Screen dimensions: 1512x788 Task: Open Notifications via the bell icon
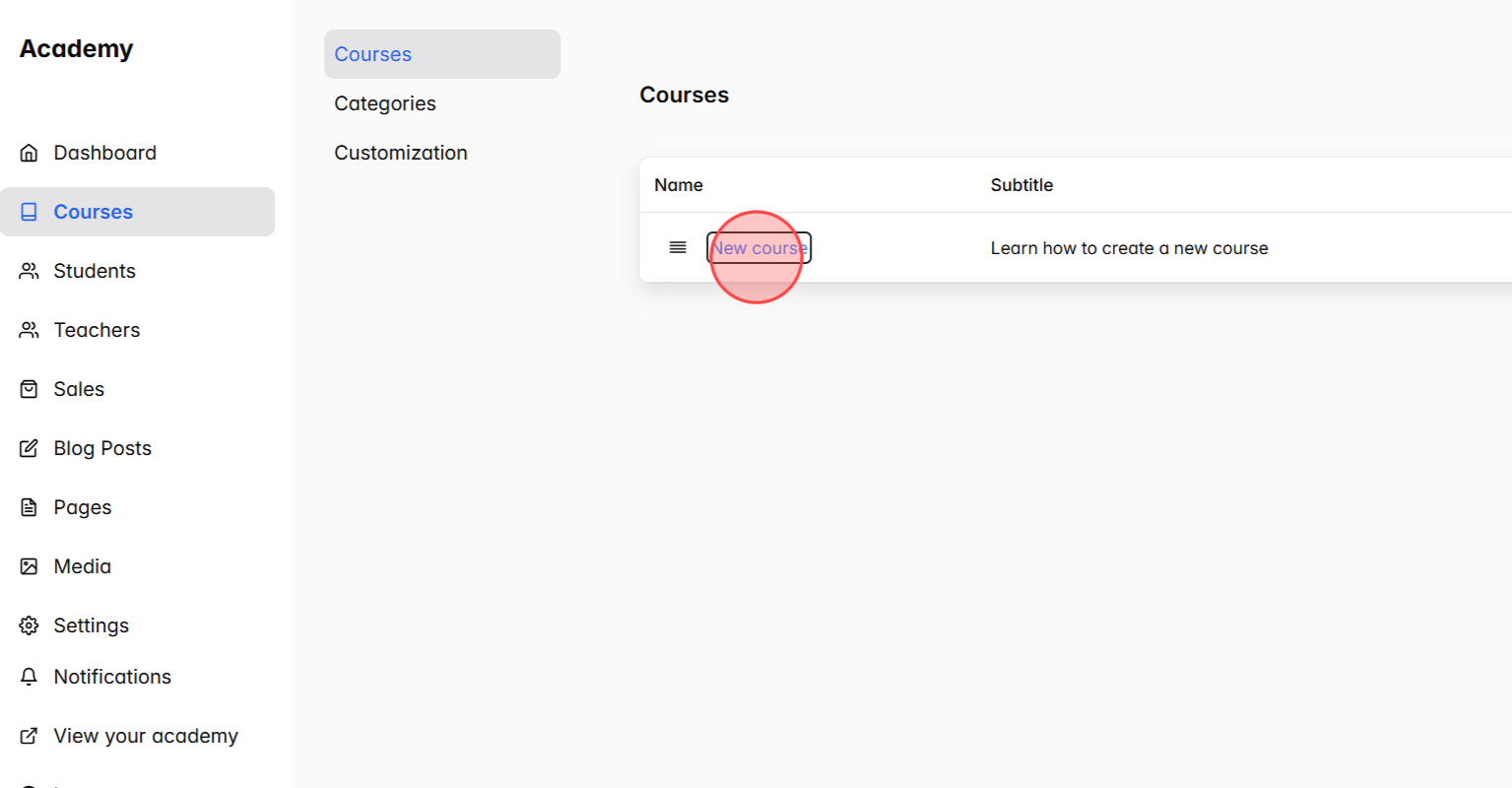(30, 677)
